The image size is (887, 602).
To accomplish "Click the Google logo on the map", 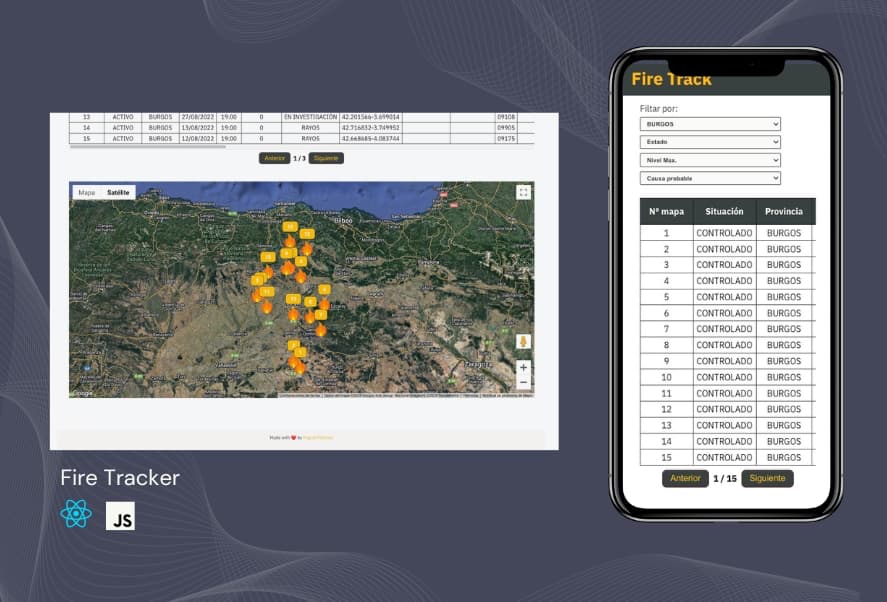I will point(83,393).
